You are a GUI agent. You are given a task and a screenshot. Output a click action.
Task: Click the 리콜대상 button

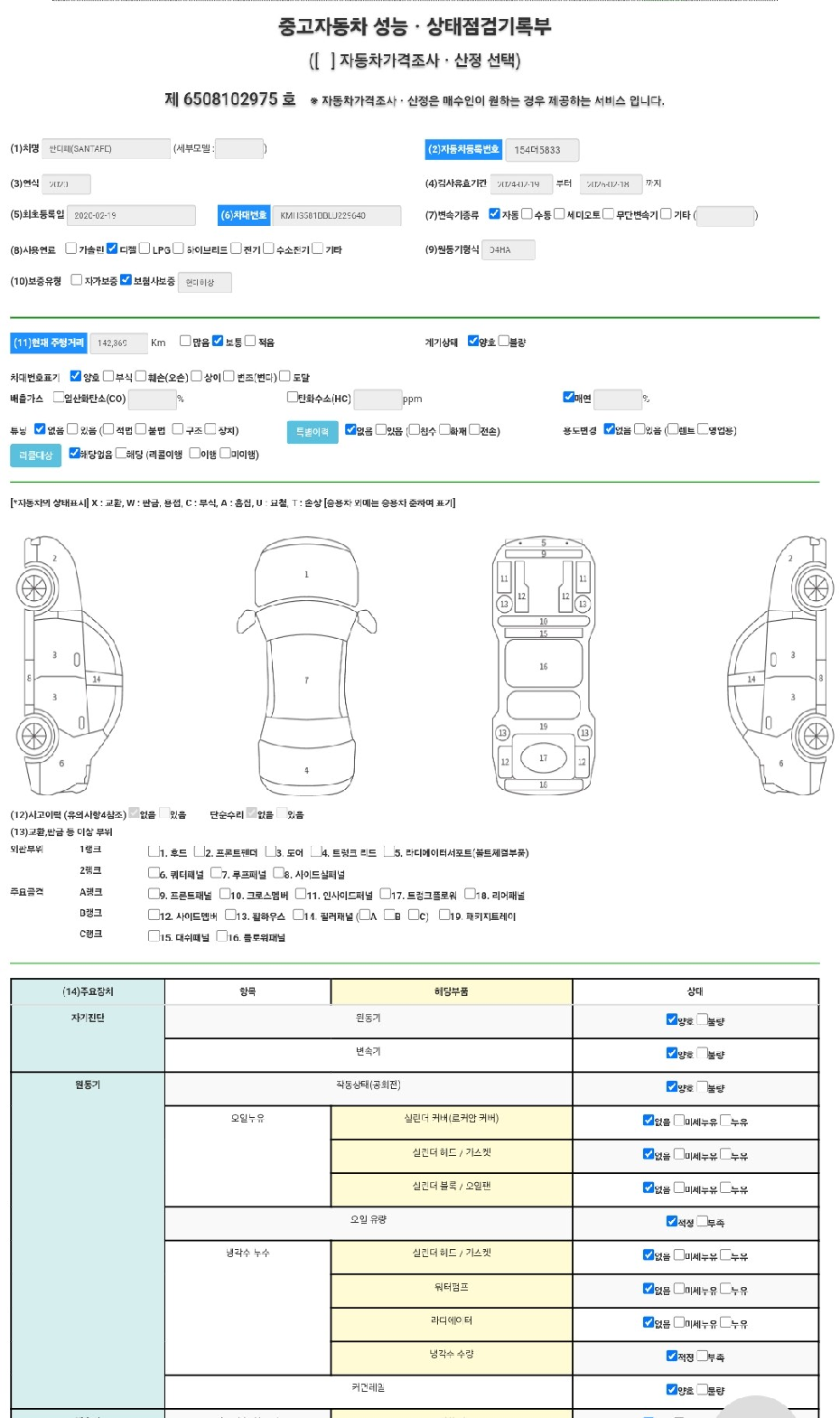tap(36, 455)
